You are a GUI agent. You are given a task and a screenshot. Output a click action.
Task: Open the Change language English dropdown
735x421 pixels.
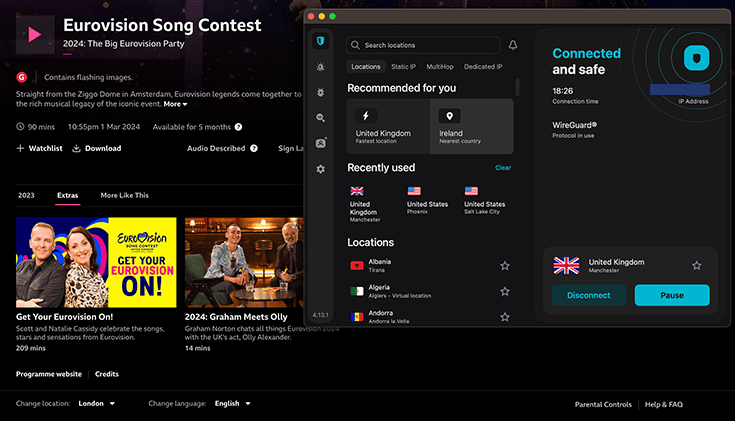tap(232, 404)
